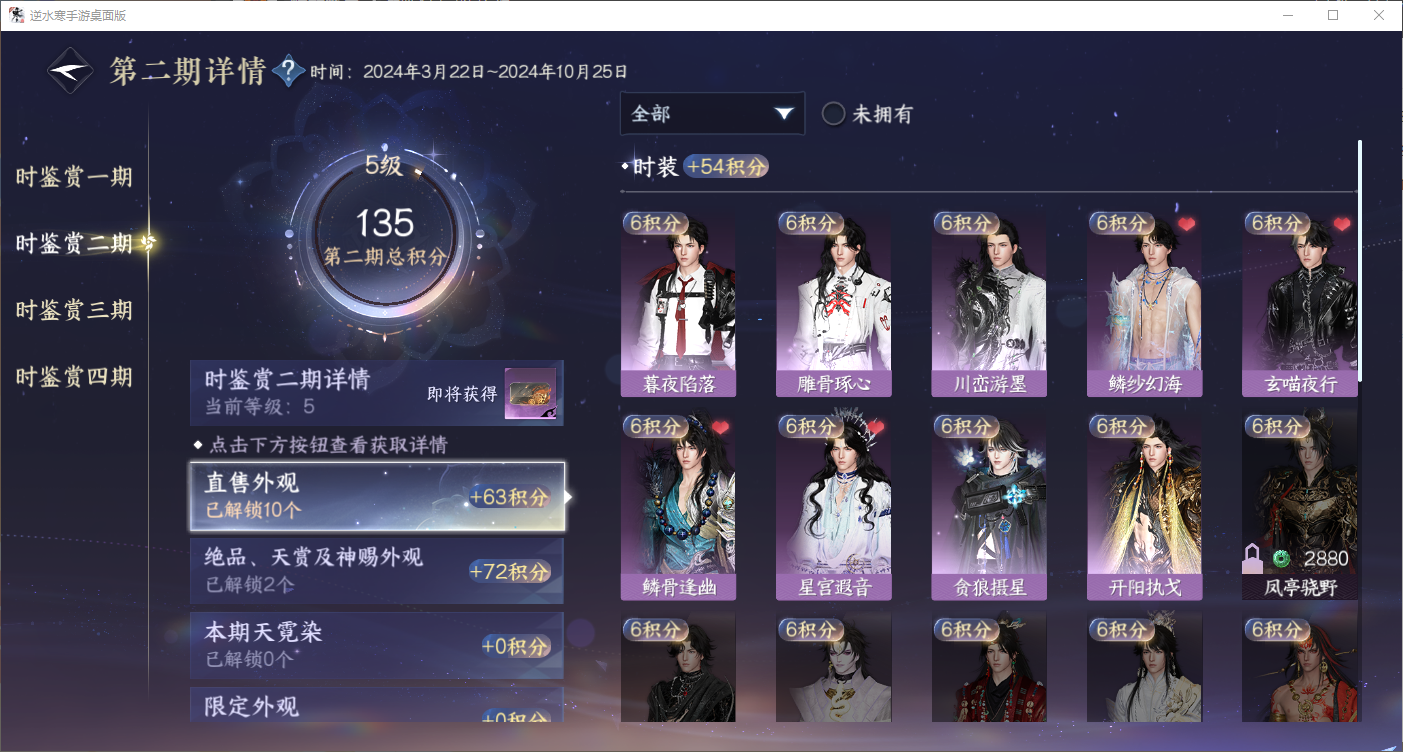Open 时鉴赏二期详情 panel button

pyautogui.click(x=377, y=393)
